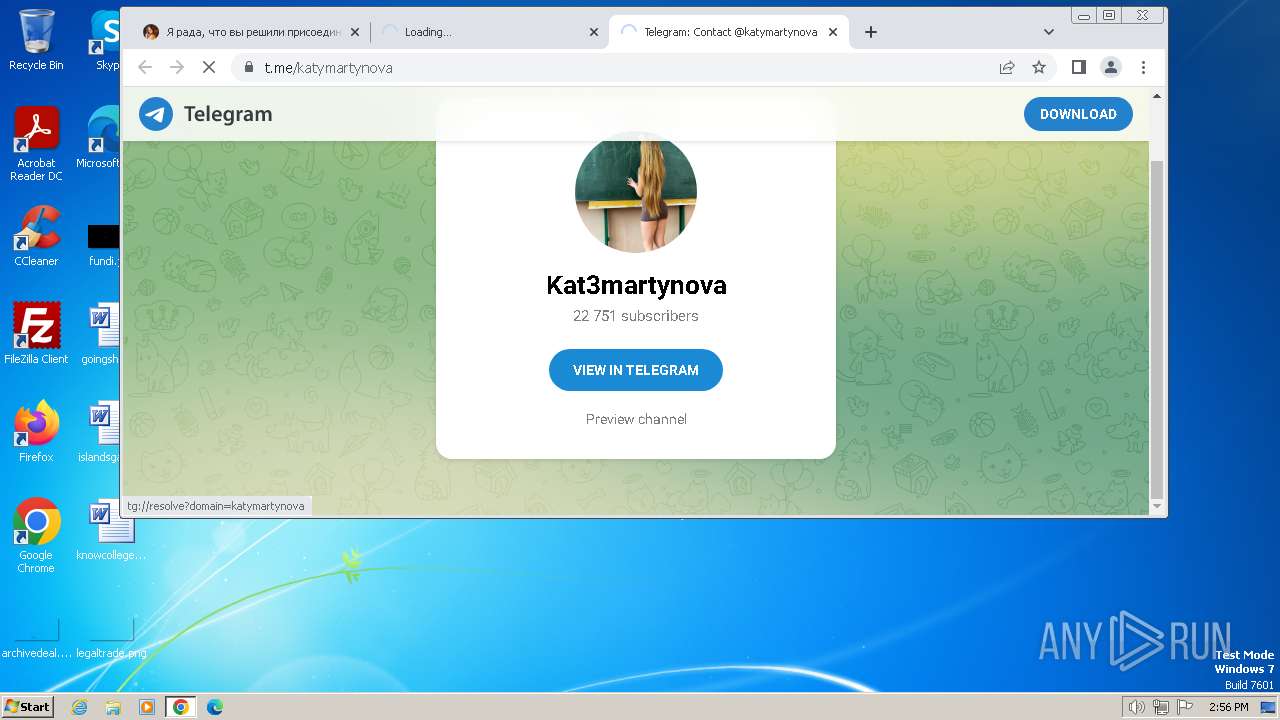Screen dimensions: 1280x720
Task: Open Acrobat Reader DC desktop icon
Action: [x=36, y=144]
